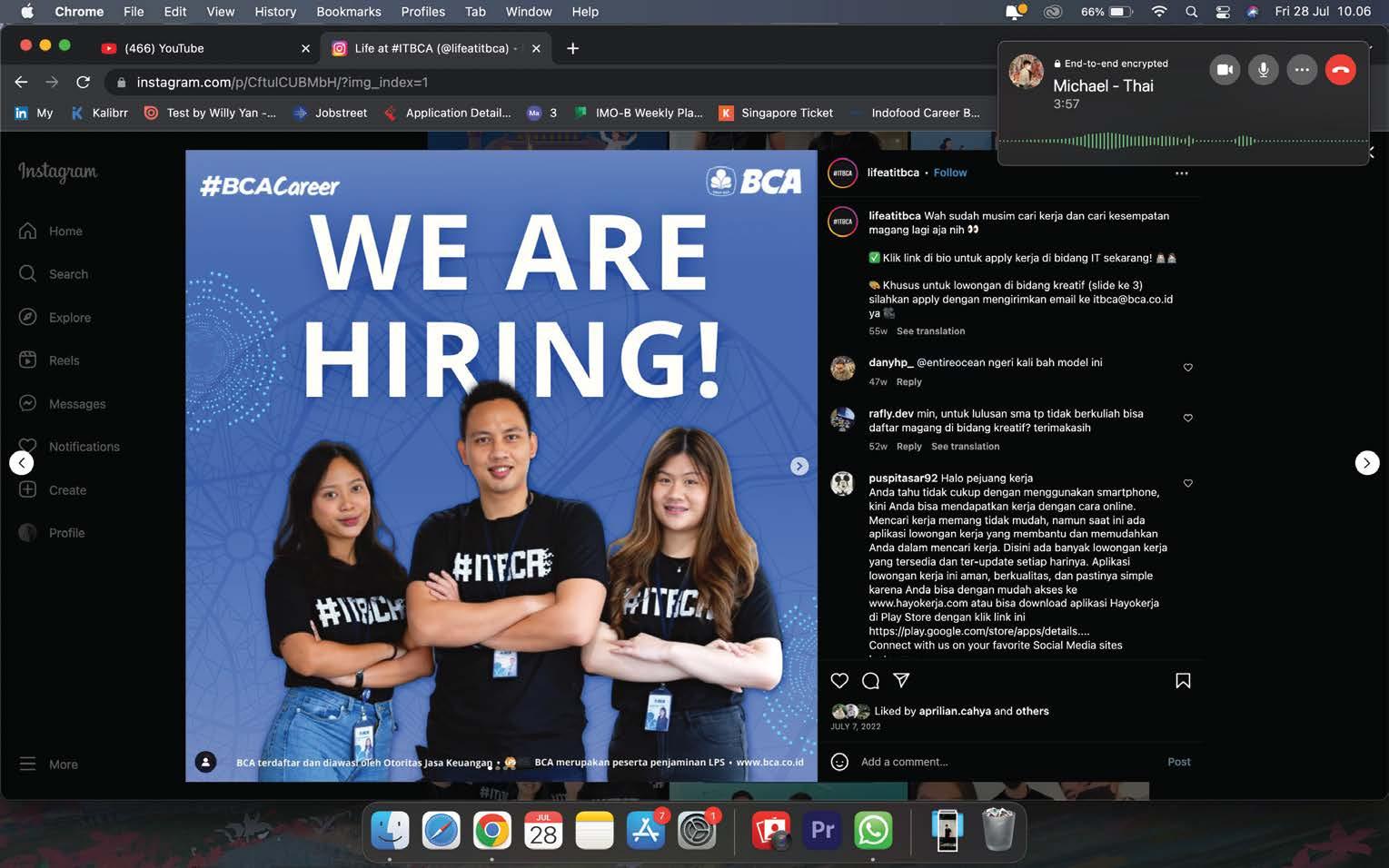This screenshot has height=868, width=1389.
Task: Open Trash in the Dock
Action: point(998,830)
